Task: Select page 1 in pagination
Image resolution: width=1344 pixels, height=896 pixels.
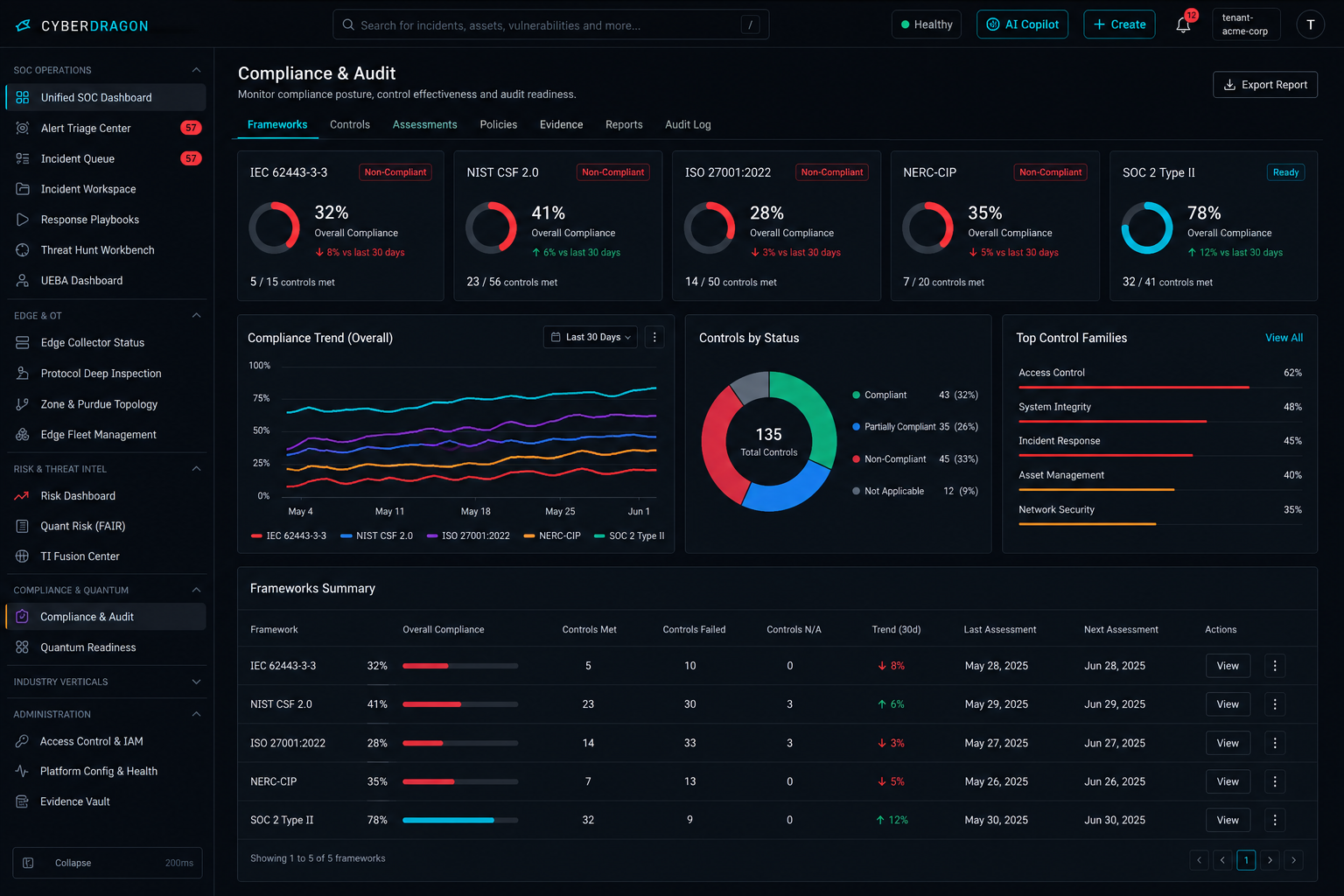Action: click(x=1246, y=860)
